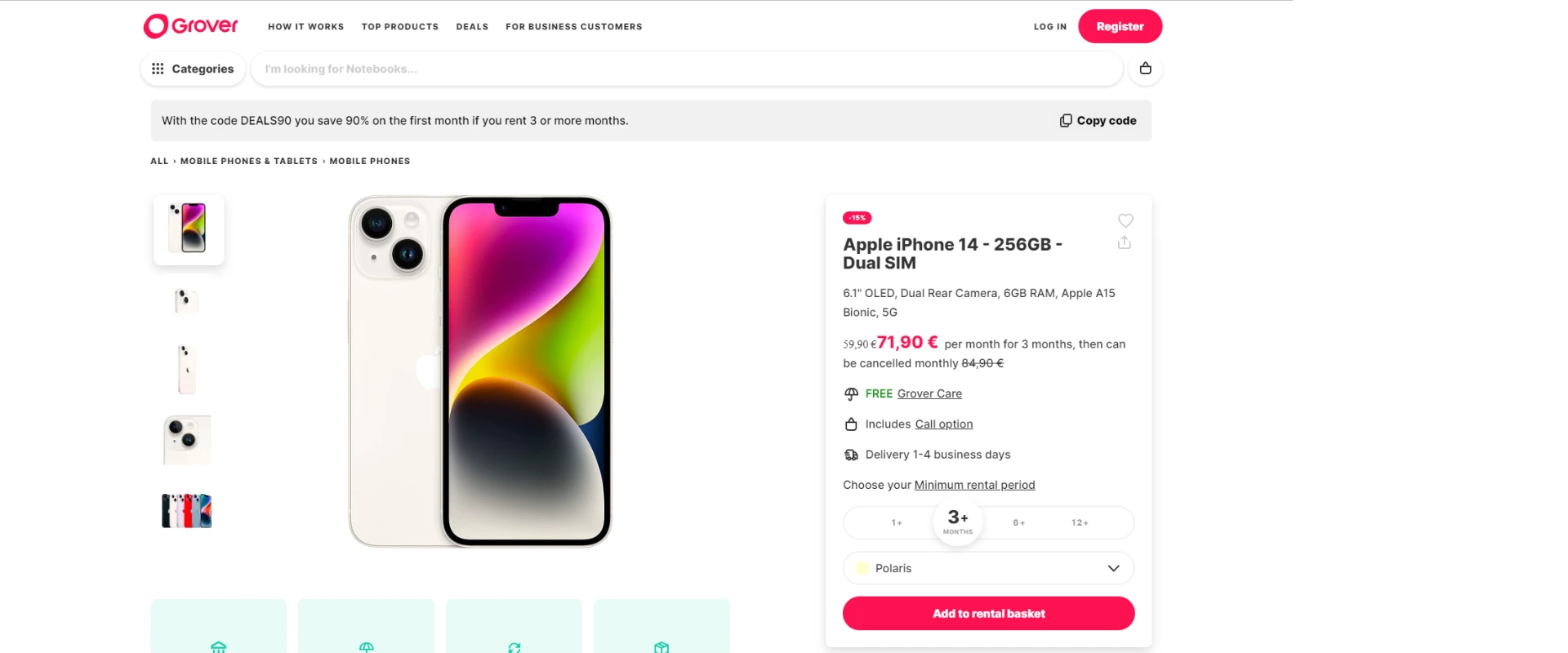Click the Grover logo
Viewport: 1568px width, 653px height.
190,26
